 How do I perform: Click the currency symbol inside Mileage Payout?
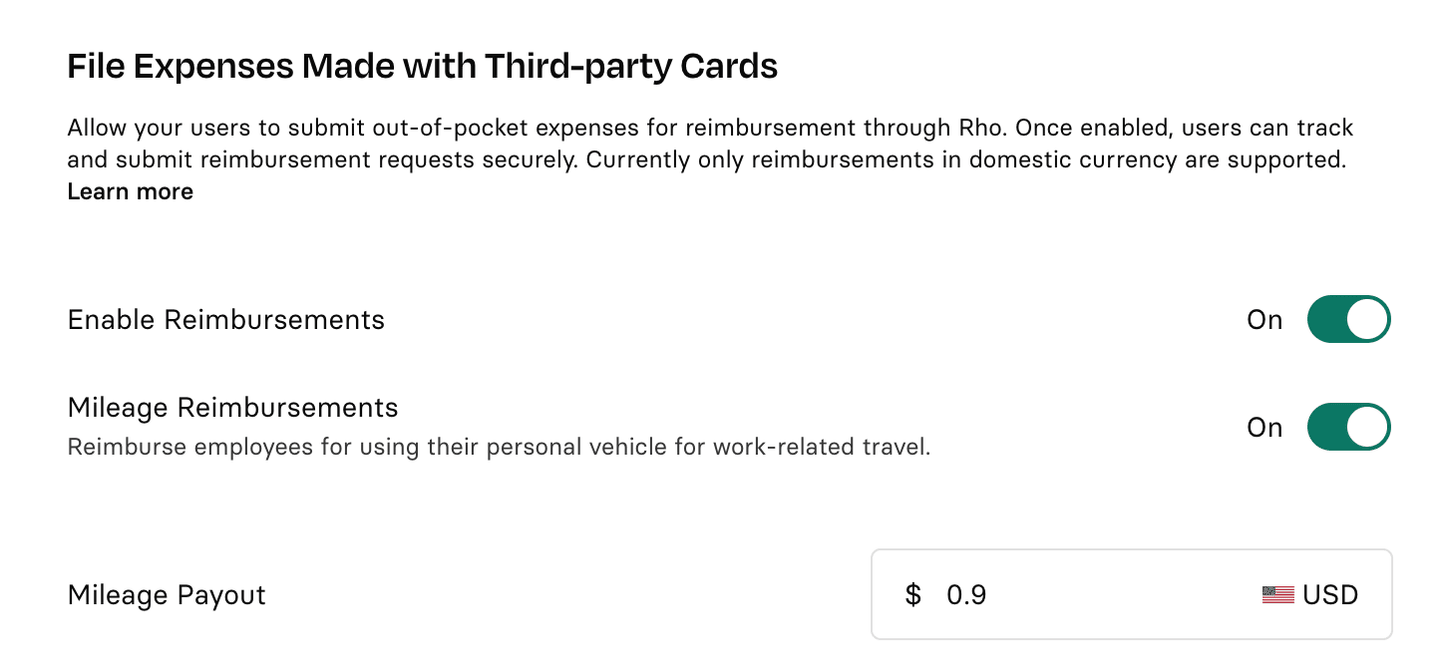[x=912, y=594]
